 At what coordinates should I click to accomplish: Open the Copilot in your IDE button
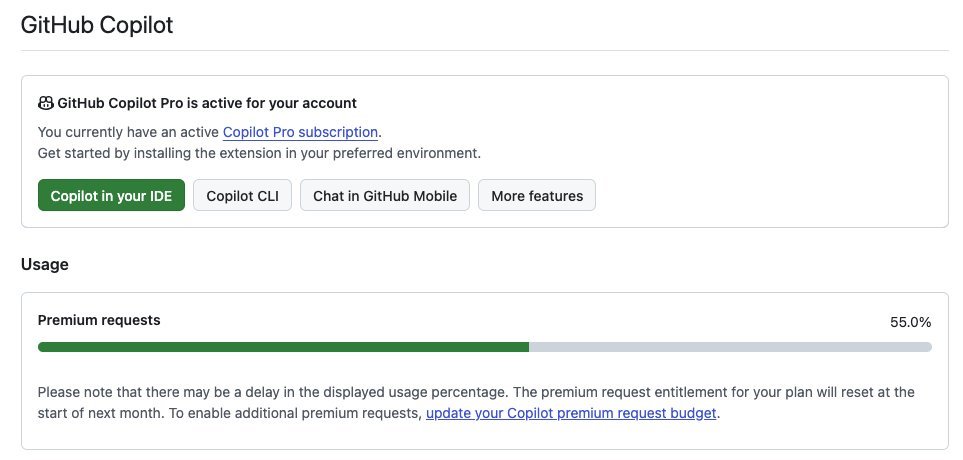pos(111,195)
